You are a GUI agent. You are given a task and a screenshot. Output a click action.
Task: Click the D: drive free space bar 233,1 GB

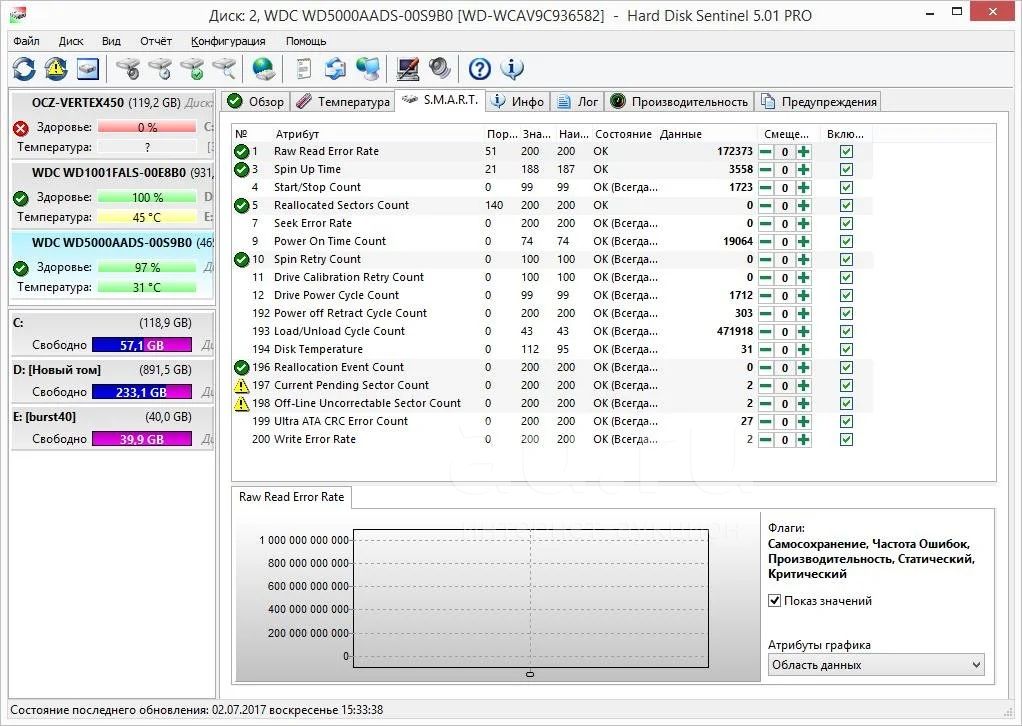[142, 392]
